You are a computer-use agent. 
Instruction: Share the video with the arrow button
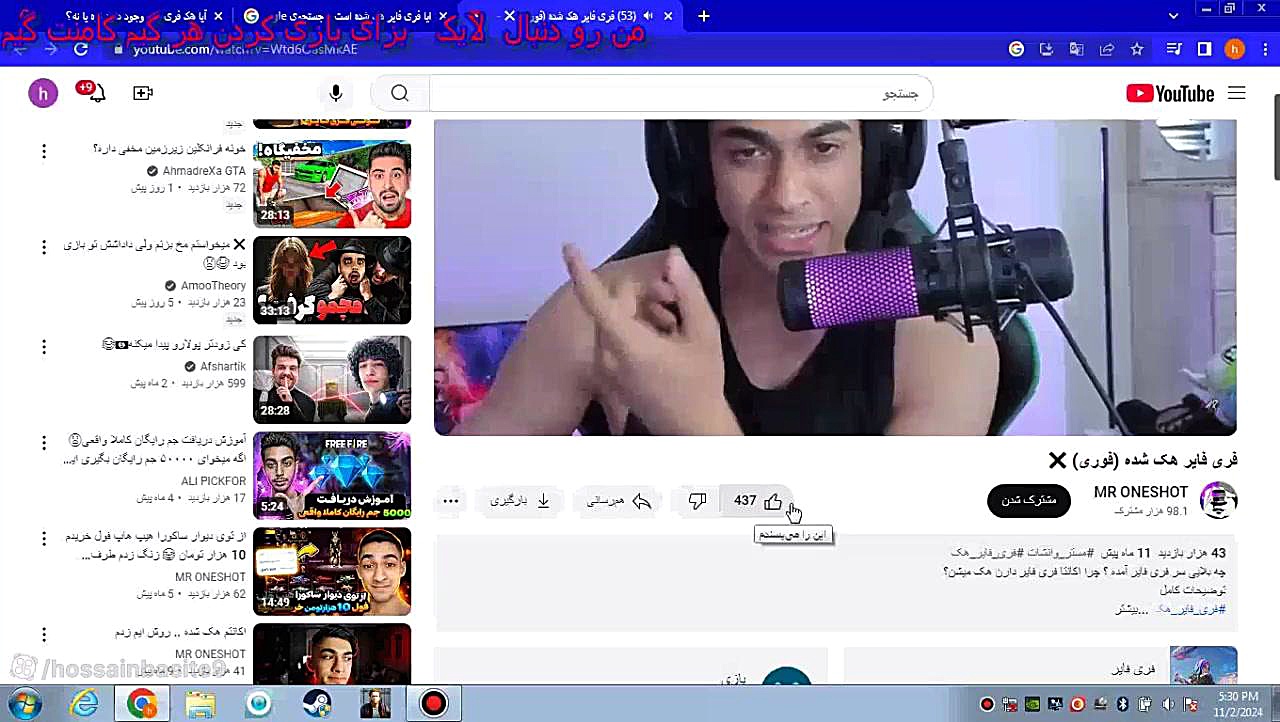coord(619,501)
